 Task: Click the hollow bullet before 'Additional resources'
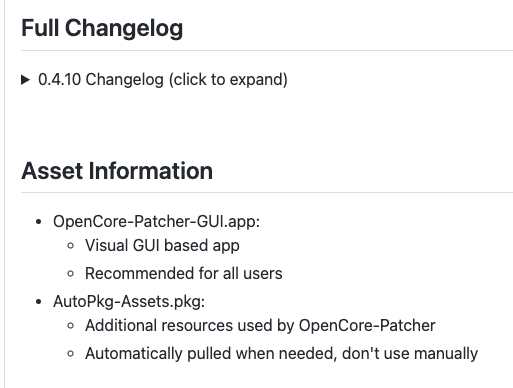coord(70,326)
